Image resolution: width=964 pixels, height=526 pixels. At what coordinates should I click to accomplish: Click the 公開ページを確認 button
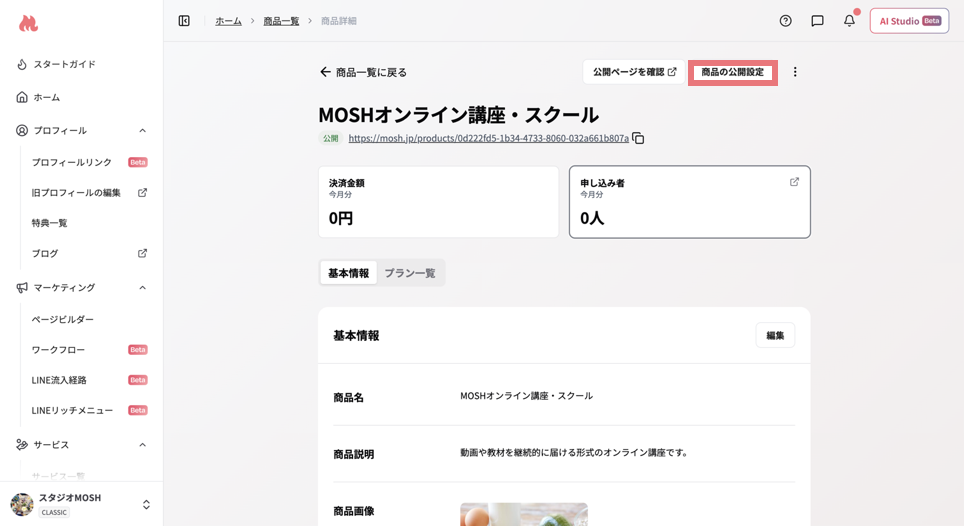click(634, 72)
